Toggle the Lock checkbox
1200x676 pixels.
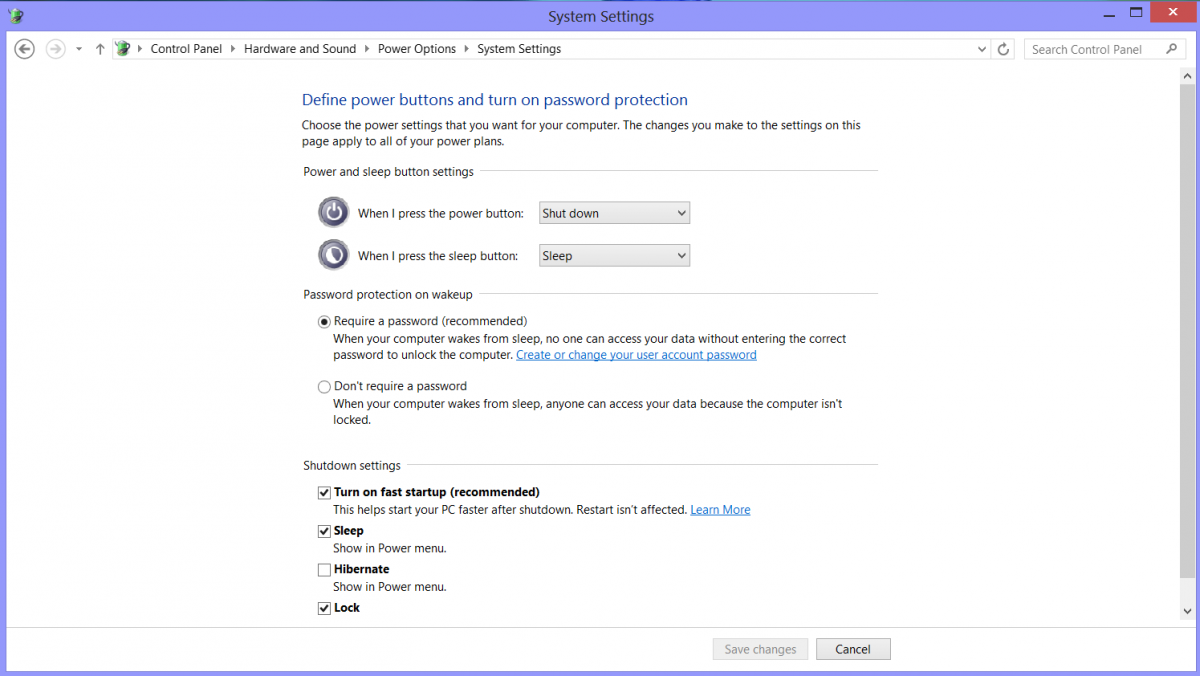tap(324, 608)
